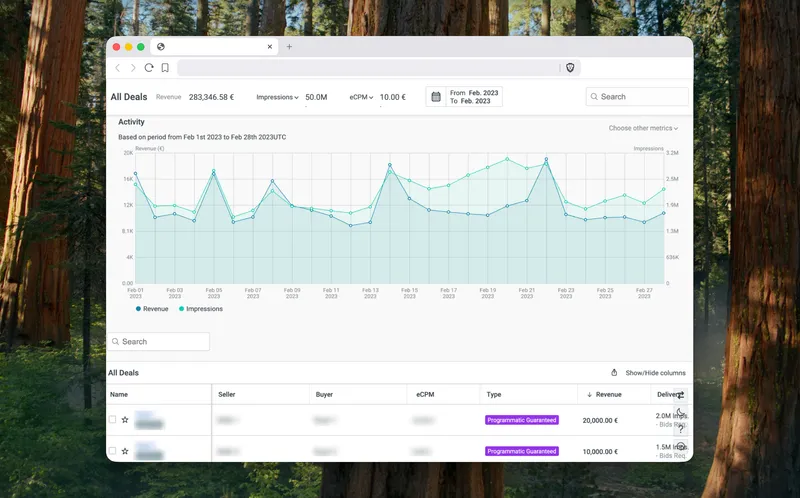Viewport: 800px width, 498px height.
Task: Sort by the Buyer column header
Action: [x=324, y=394]
